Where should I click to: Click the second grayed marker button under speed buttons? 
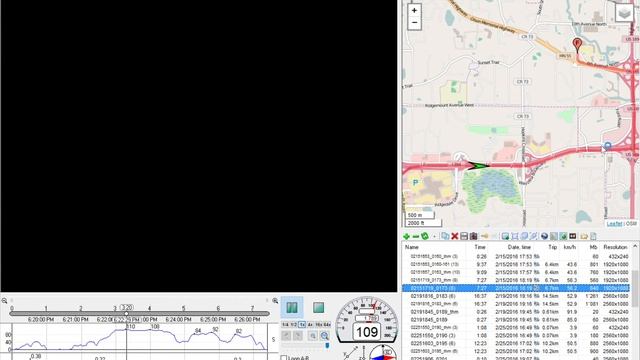[298, 336]
